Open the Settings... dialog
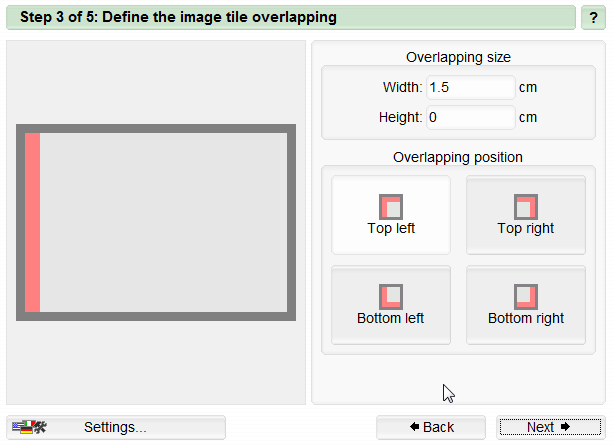 point(116,427)
